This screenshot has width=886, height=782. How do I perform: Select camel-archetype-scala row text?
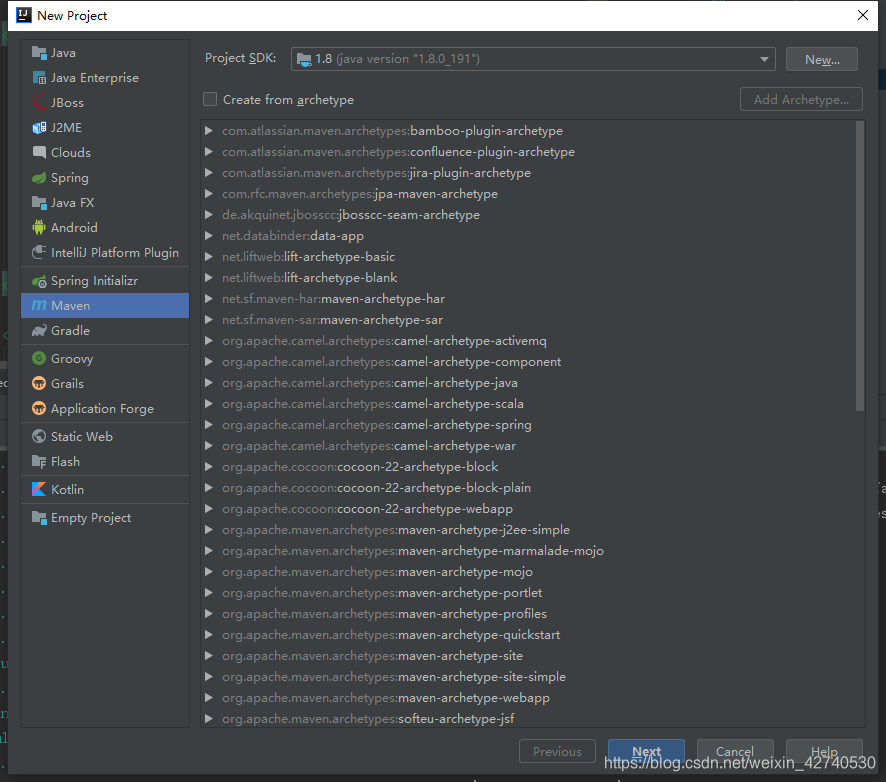pyautogui.click(x=373, y=403)
